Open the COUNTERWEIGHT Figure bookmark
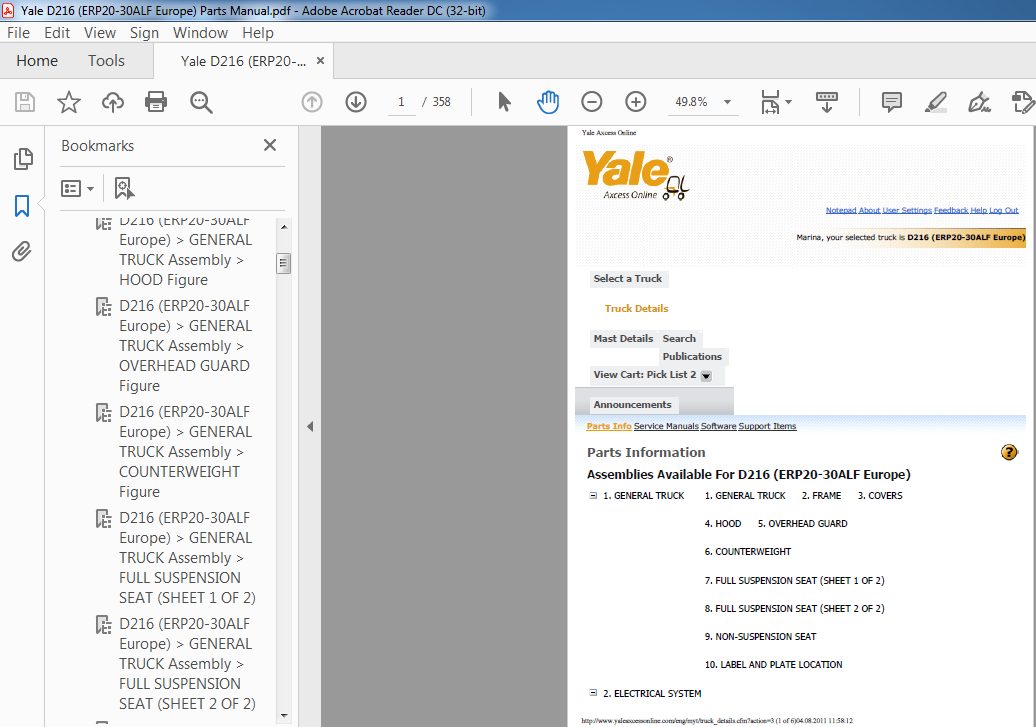1036x727 pixels. tap(186, 451)
